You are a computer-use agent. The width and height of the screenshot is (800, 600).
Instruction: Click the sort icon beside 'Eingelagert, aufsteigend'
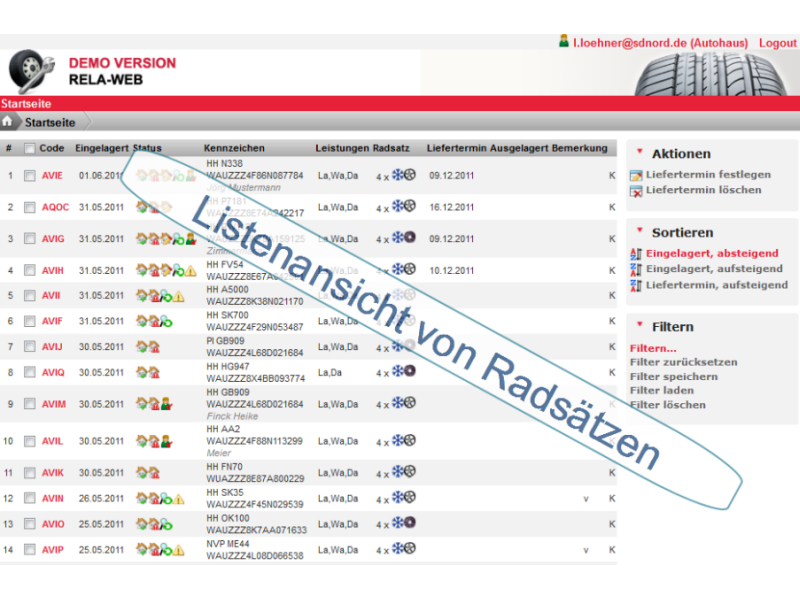coord(636,269)
